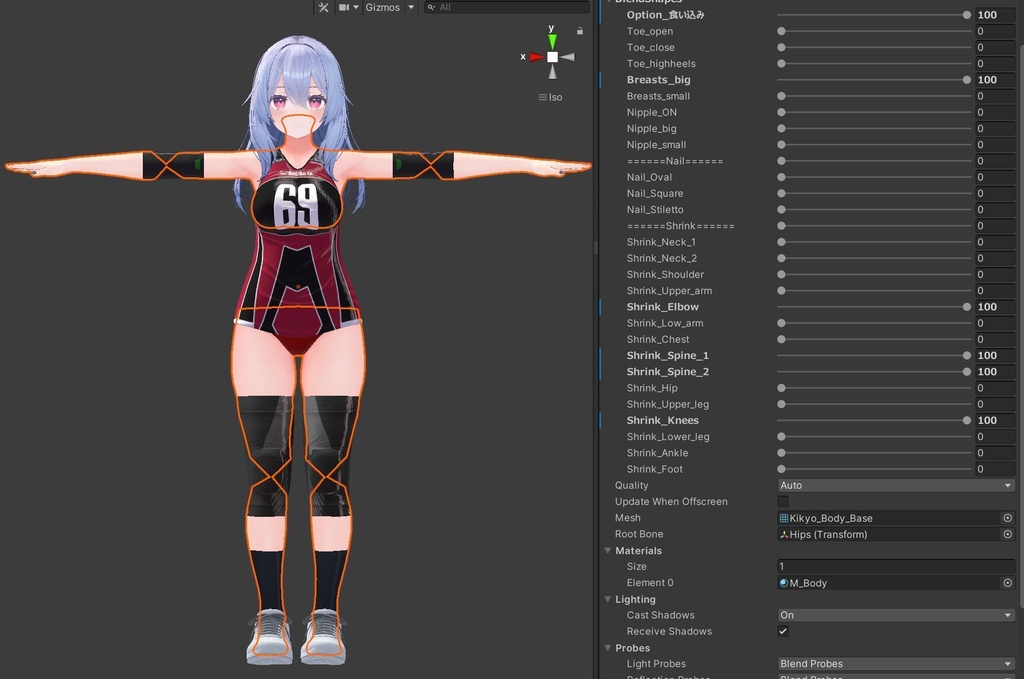Click the Nail_Oval slider handle
The width and height of the screenshot is (1024, 679).
[x=781, y=177]
